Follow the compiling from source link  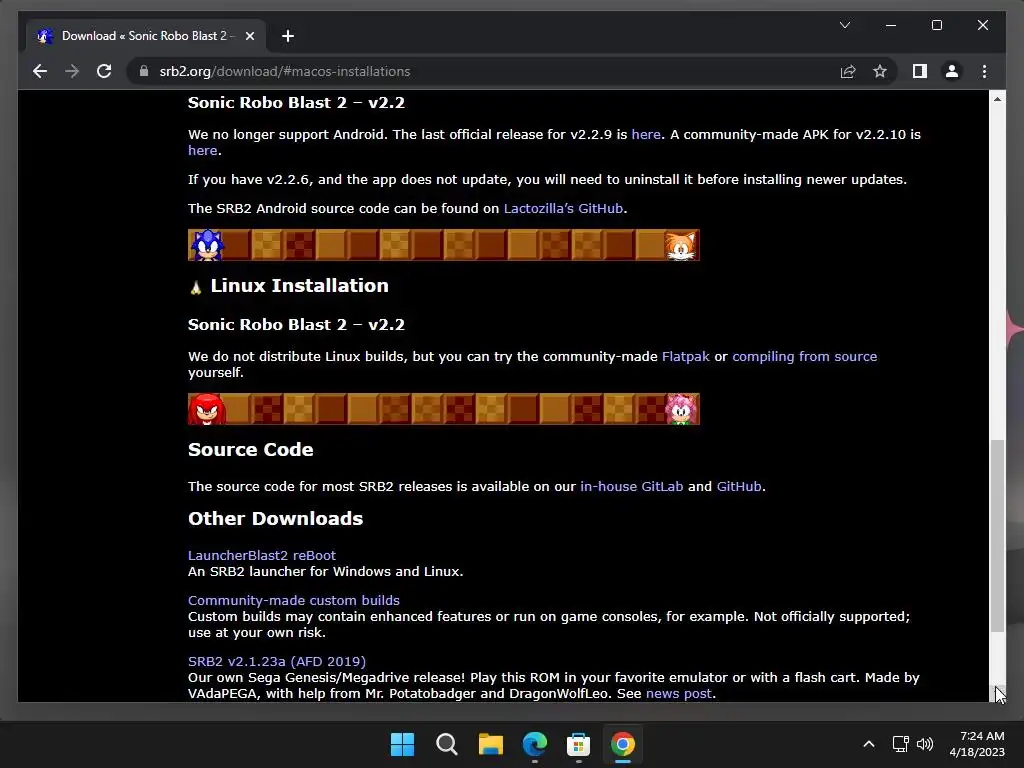pos(805,357)
